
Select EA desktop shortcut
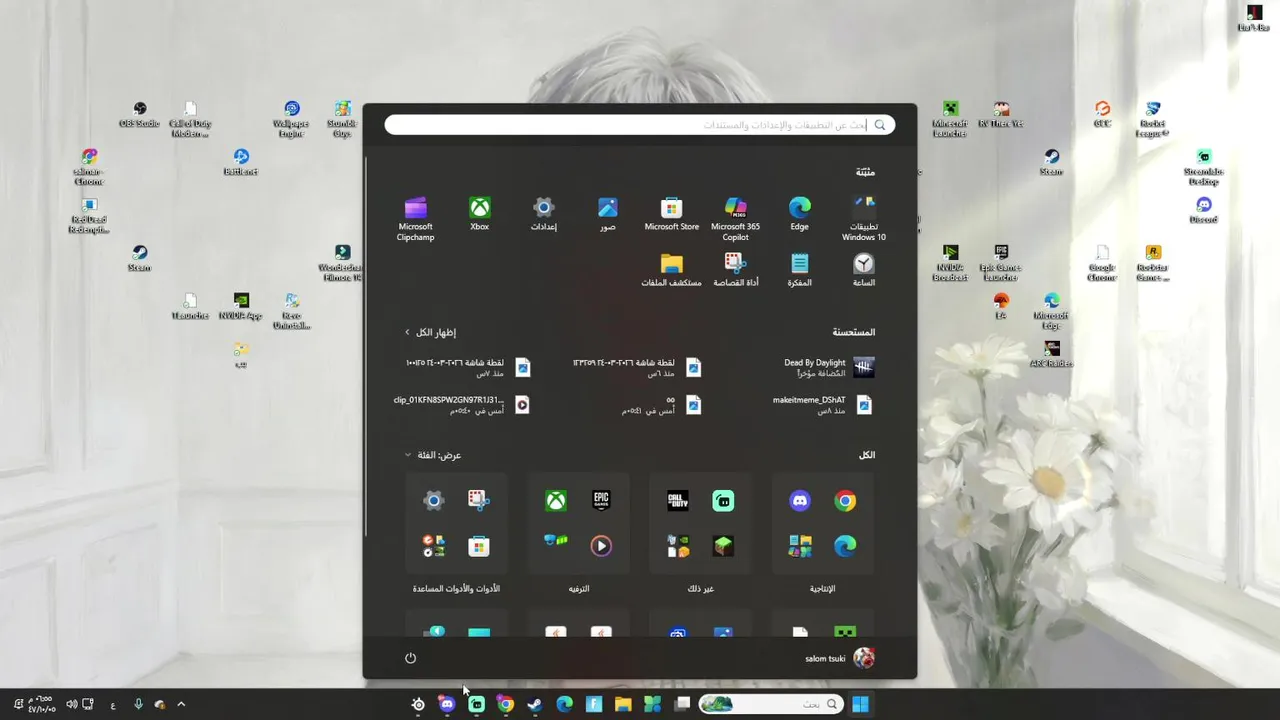(x=1001, y=306)
